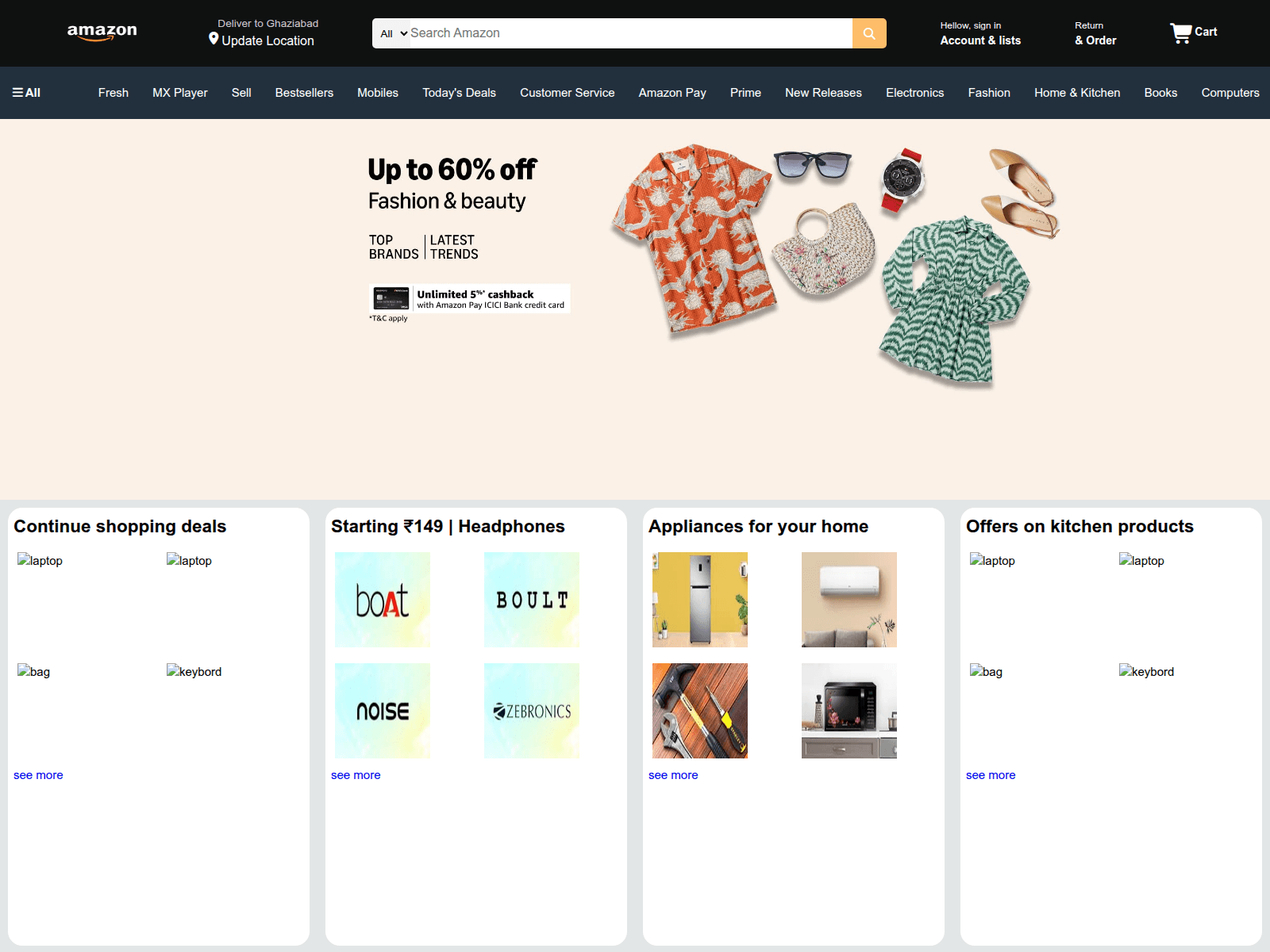Select Sell in navigation bar
Viewport: 1270px width, 952px height.
[241, 93]
